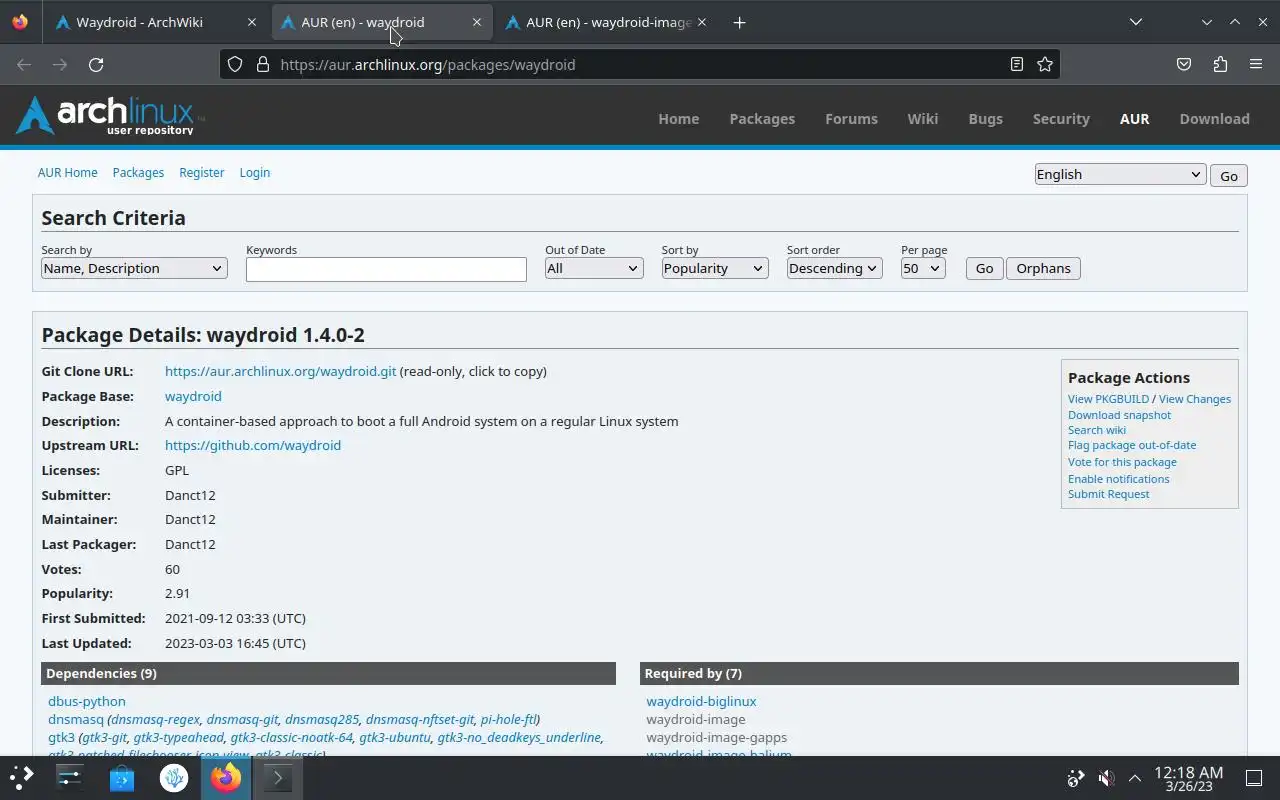Click Flag package out-of-date link
The width and height of the screenshot is (1280, 800).
(x=1131, y=445)
